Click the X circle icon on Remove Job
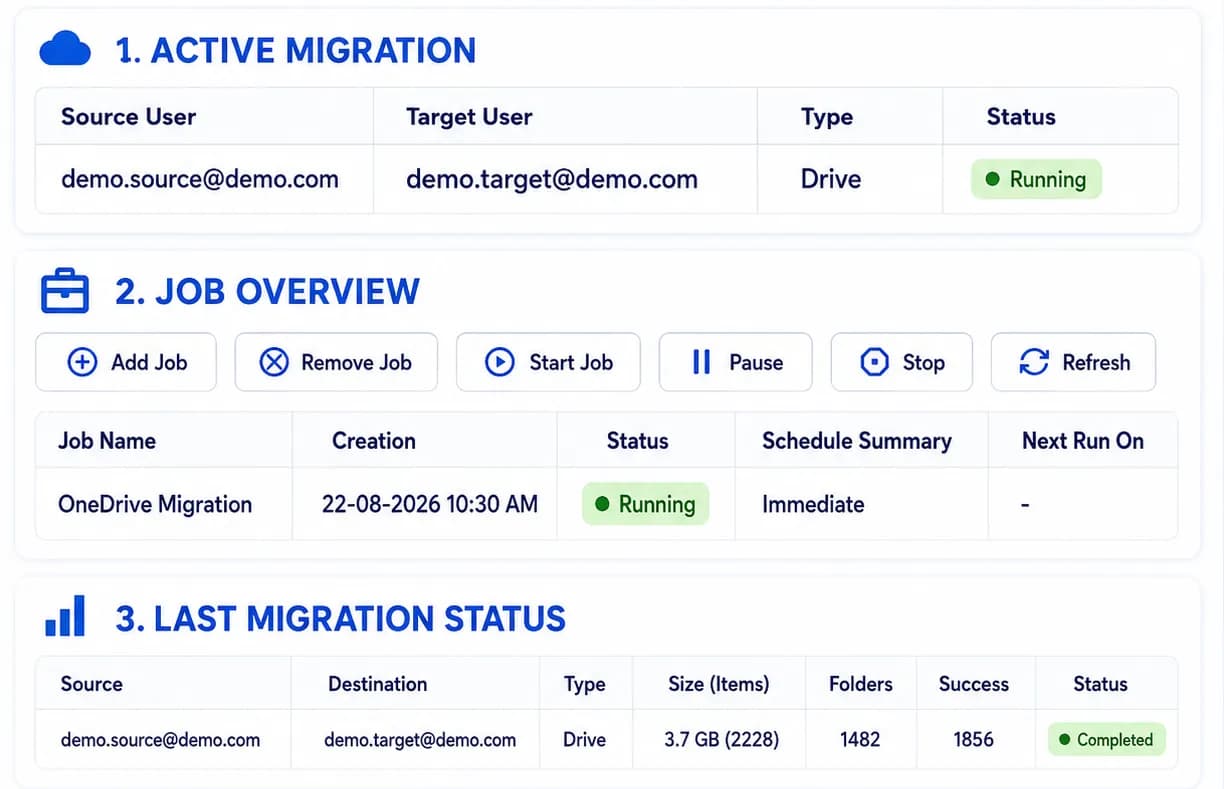The height and width of the screenshot is (789, 1224). coord(274,362)
